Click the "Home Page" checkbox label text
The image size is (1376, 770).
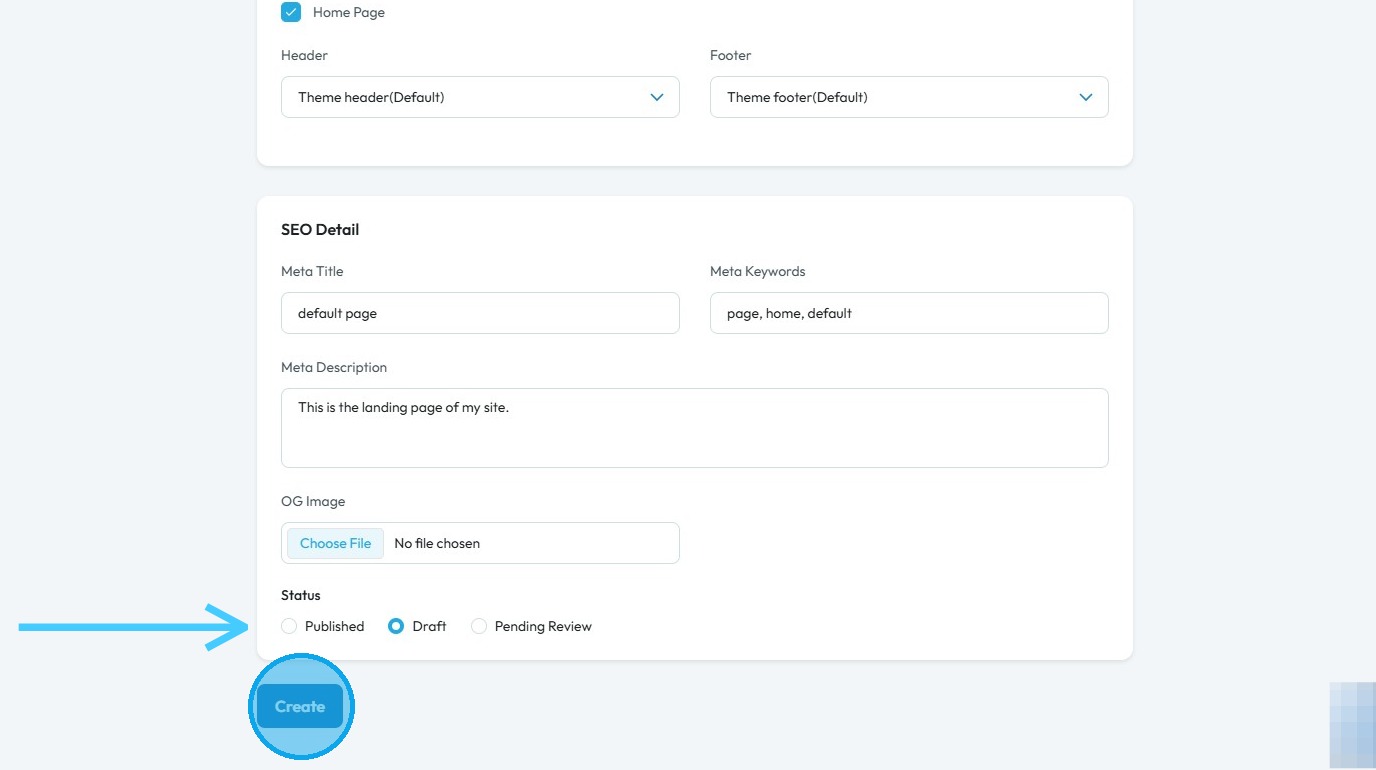349,13
